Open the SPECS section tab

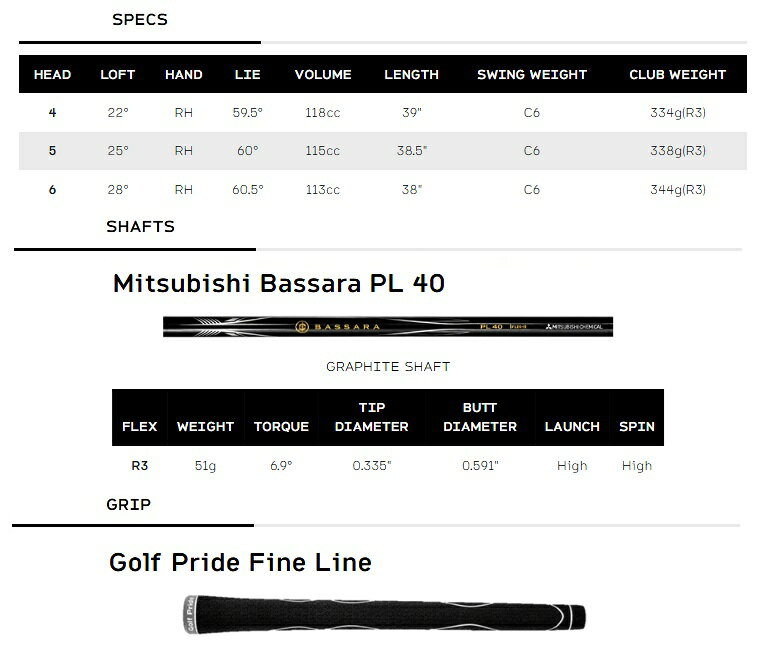coord(140,20)
